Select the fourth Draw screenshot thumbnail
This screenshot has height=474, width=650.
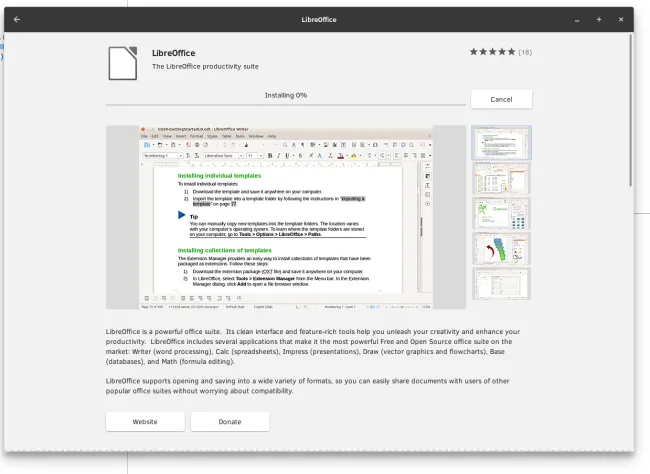pyautogui.click(x=501, y=248)
